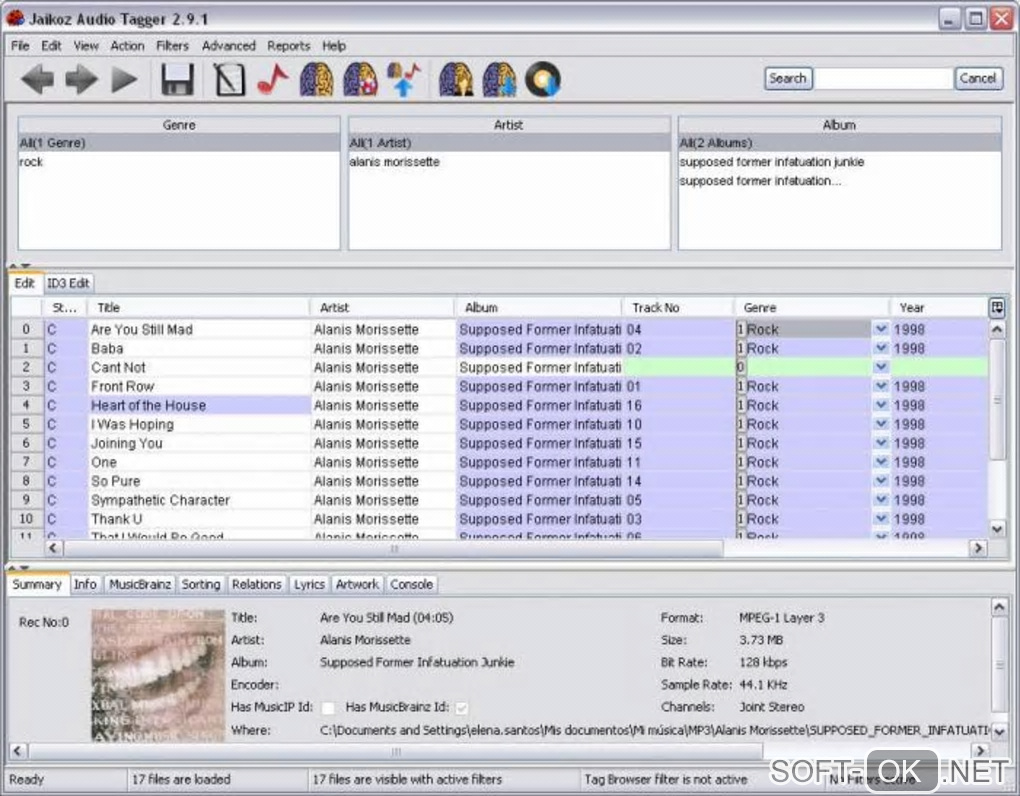Sort table by Artist column header
The image size is (1020, 796).
pos(382,308)
